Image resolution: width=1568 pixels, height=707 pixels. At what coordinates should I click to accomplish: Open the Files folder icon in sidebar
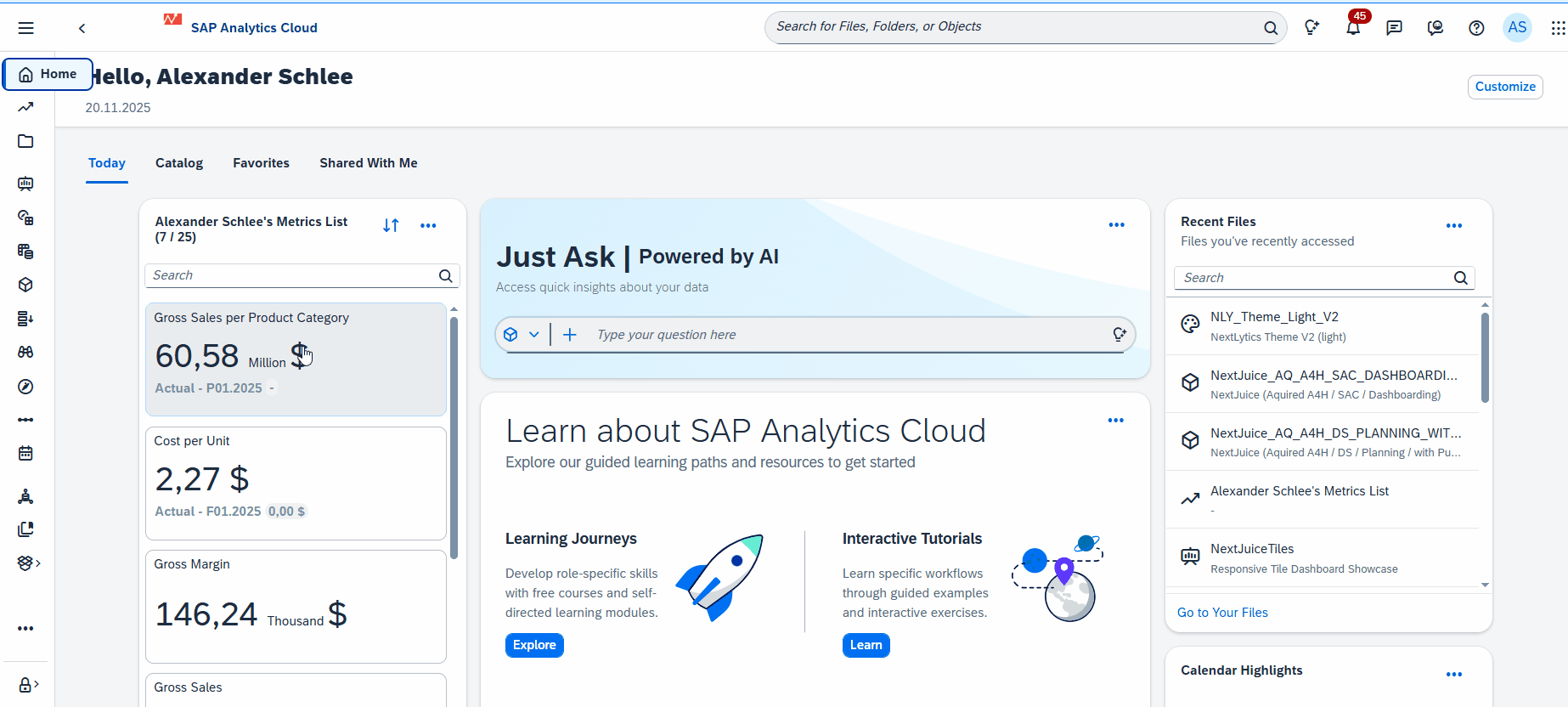[25, 141]
